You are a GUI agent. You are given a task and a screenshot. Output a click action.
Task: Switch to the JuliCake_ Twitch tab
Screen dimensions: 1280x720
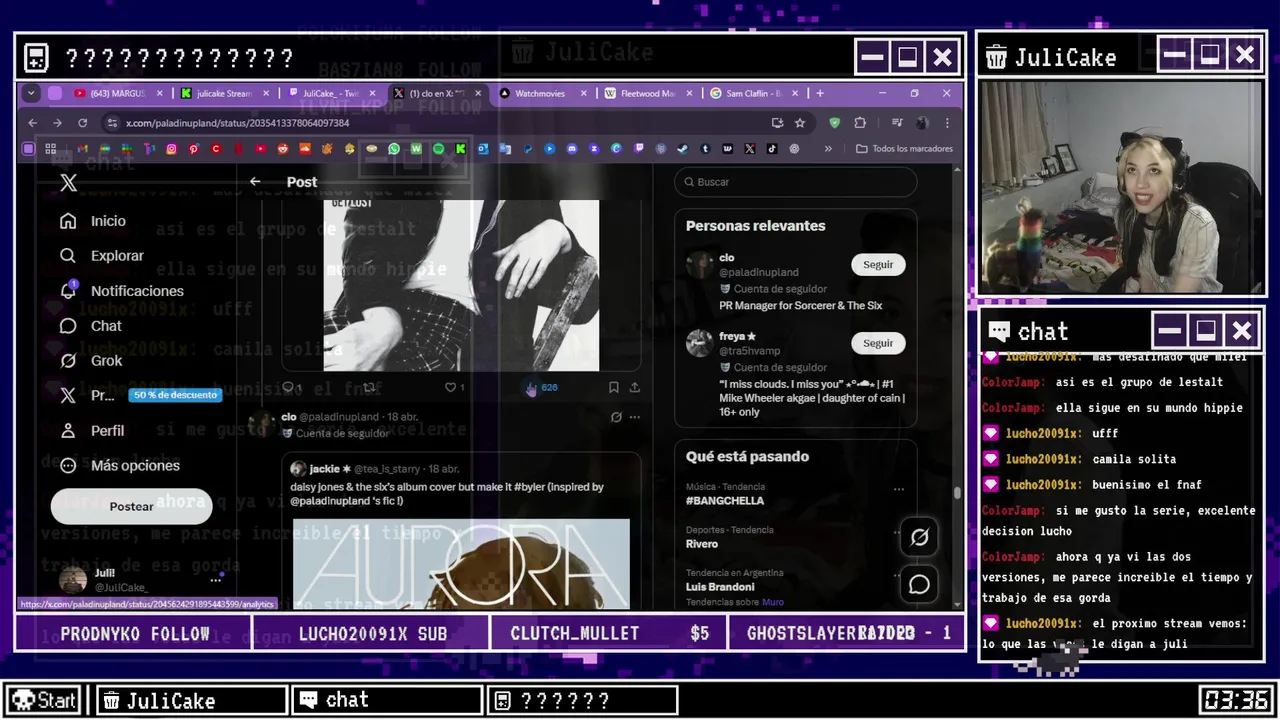click(330, 93)
